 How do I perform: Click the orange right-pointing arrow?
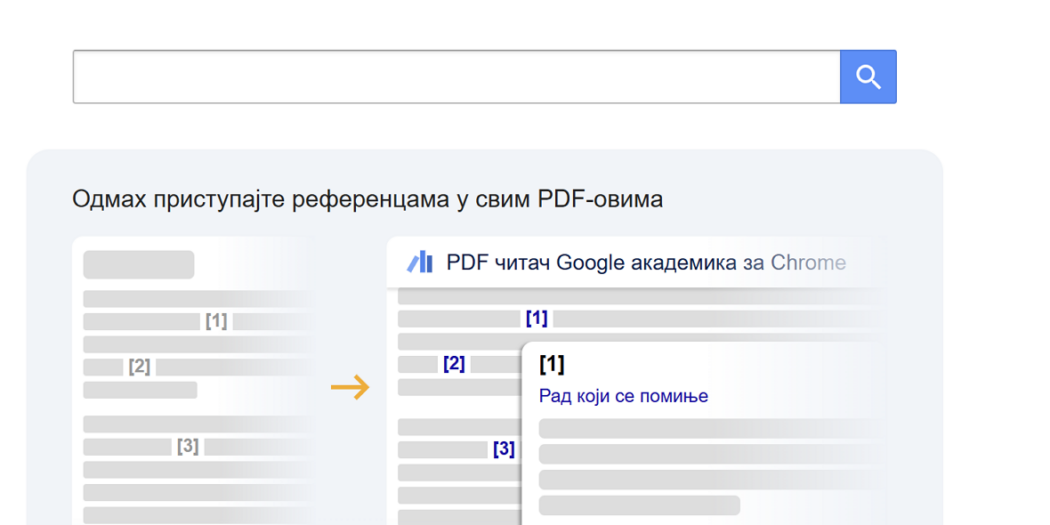[x=350, y=387]
